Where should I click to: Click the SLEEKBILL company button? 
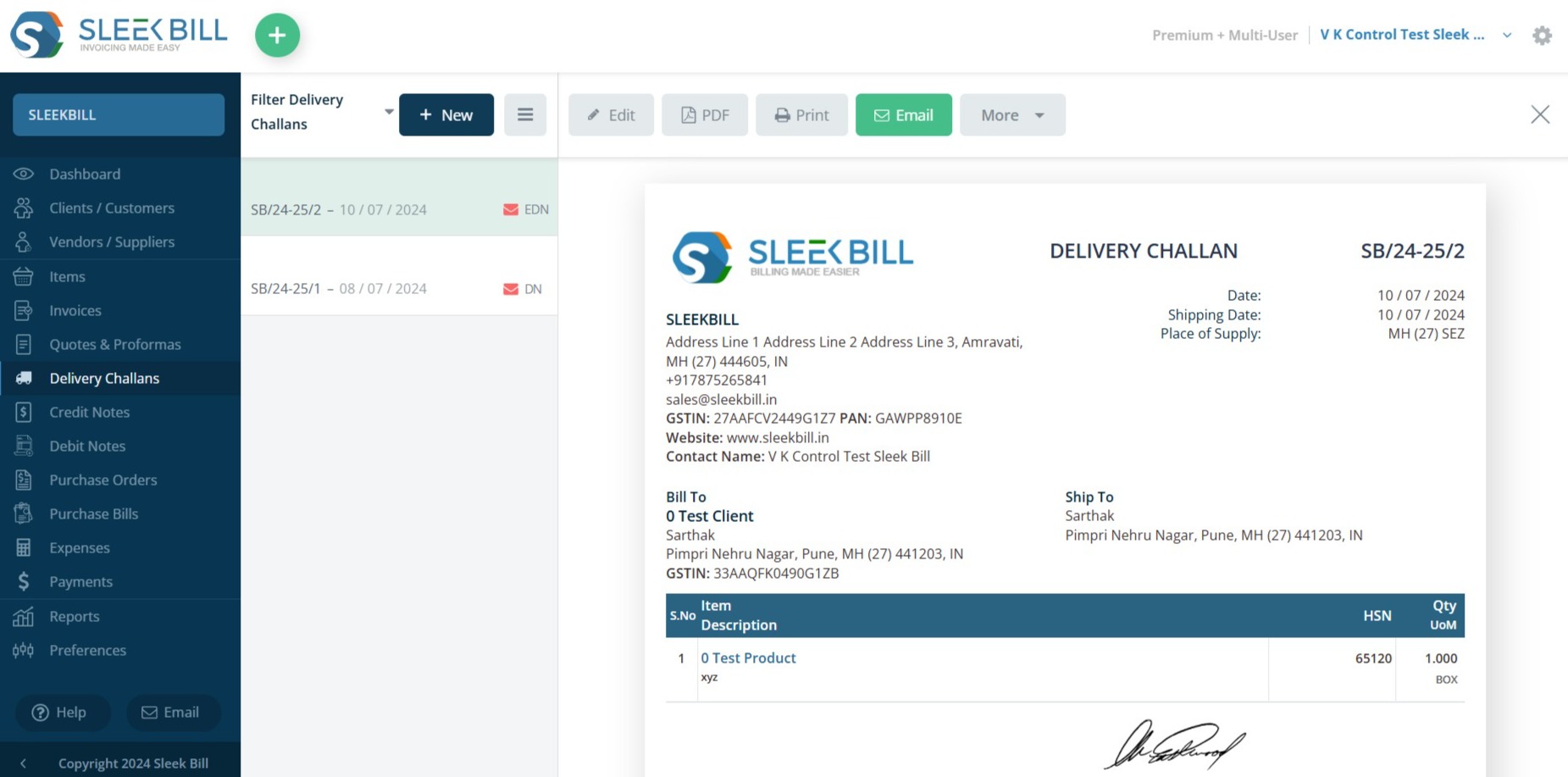pyautogui.click(x=119, y=114)
